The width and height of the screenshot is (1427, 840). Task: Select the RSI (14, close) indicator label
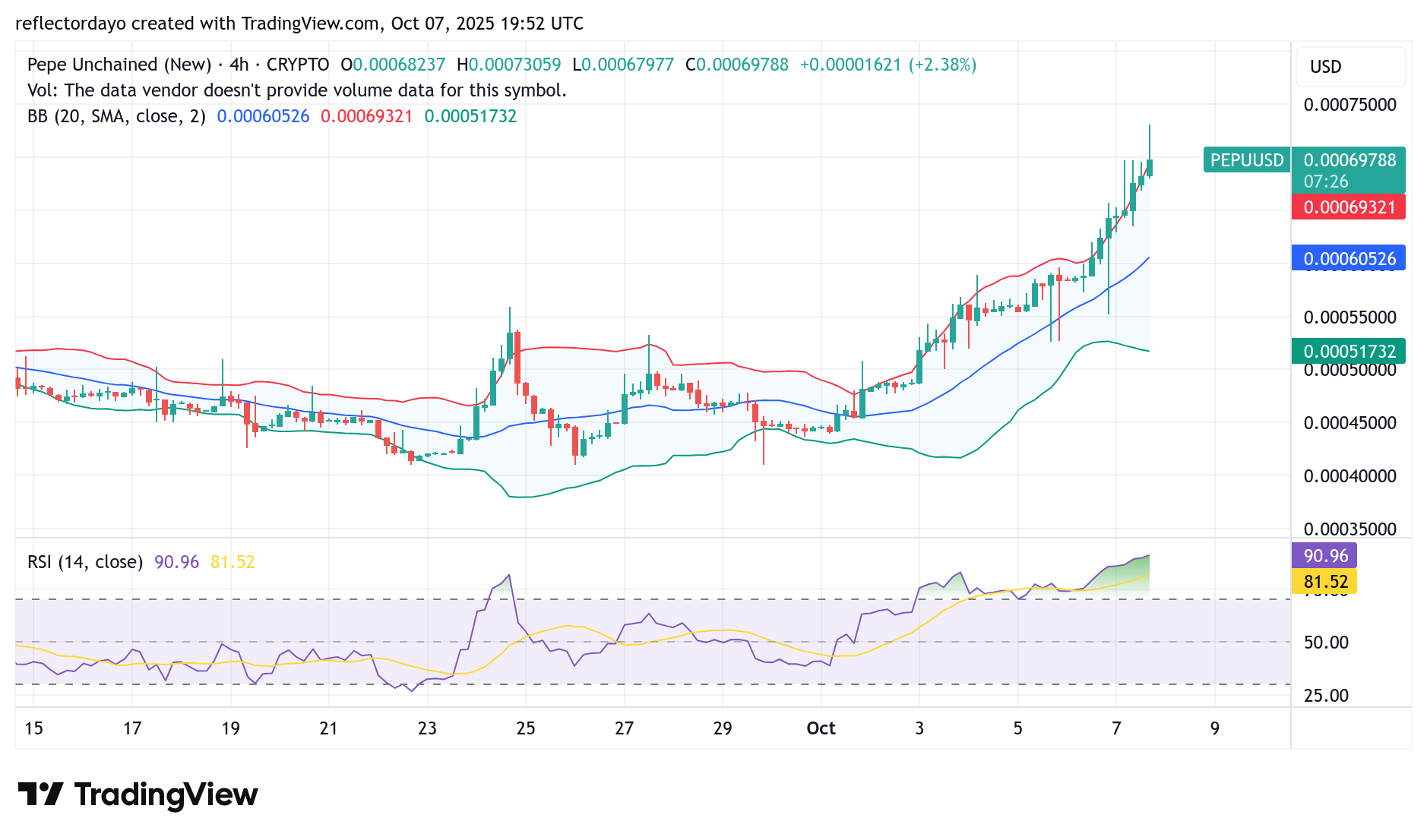click(x=85, y=562)
